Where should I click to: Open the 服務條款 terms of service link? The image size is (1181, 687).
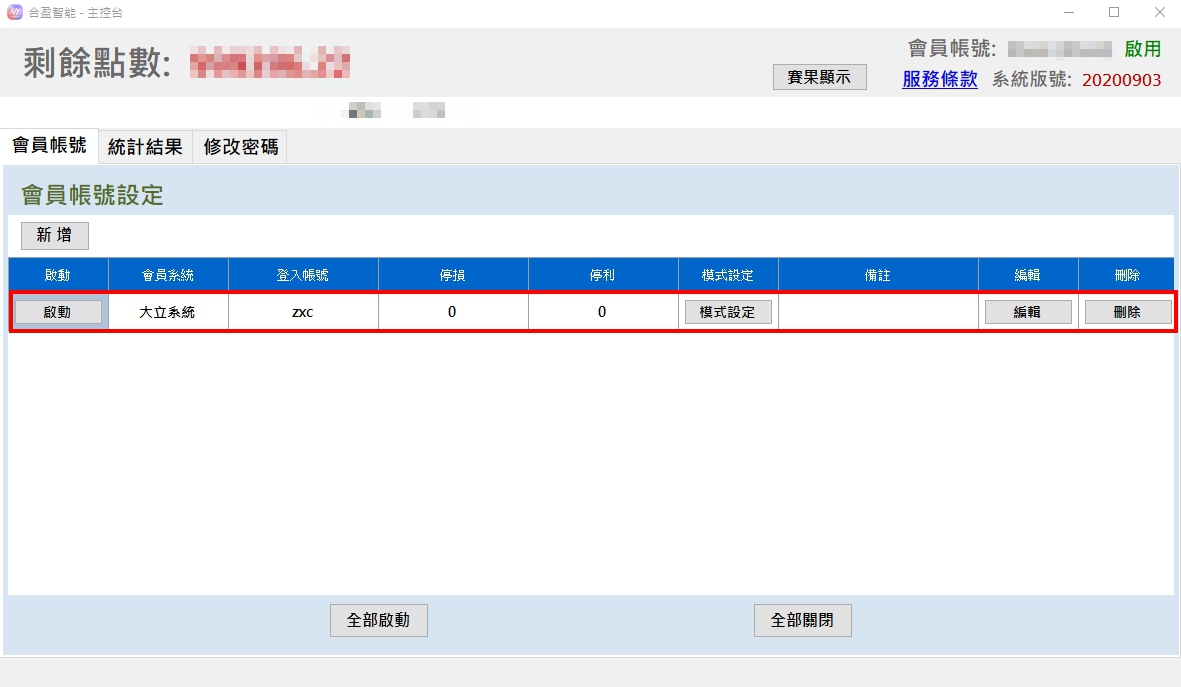(939, 80)
